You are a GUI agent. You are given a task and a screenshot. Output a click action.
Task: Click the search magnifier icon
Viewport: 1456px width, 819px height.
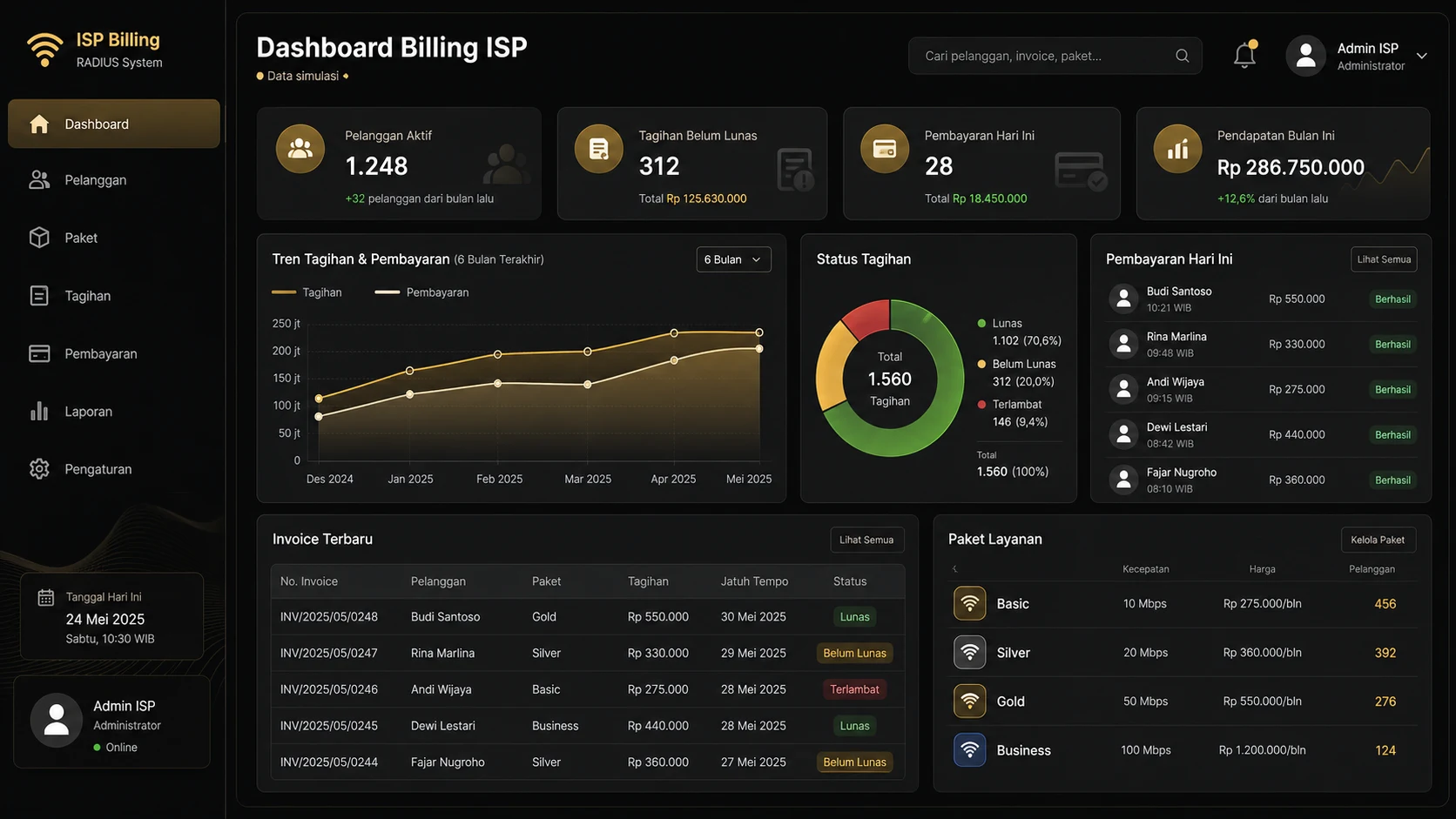[1182, 56]
